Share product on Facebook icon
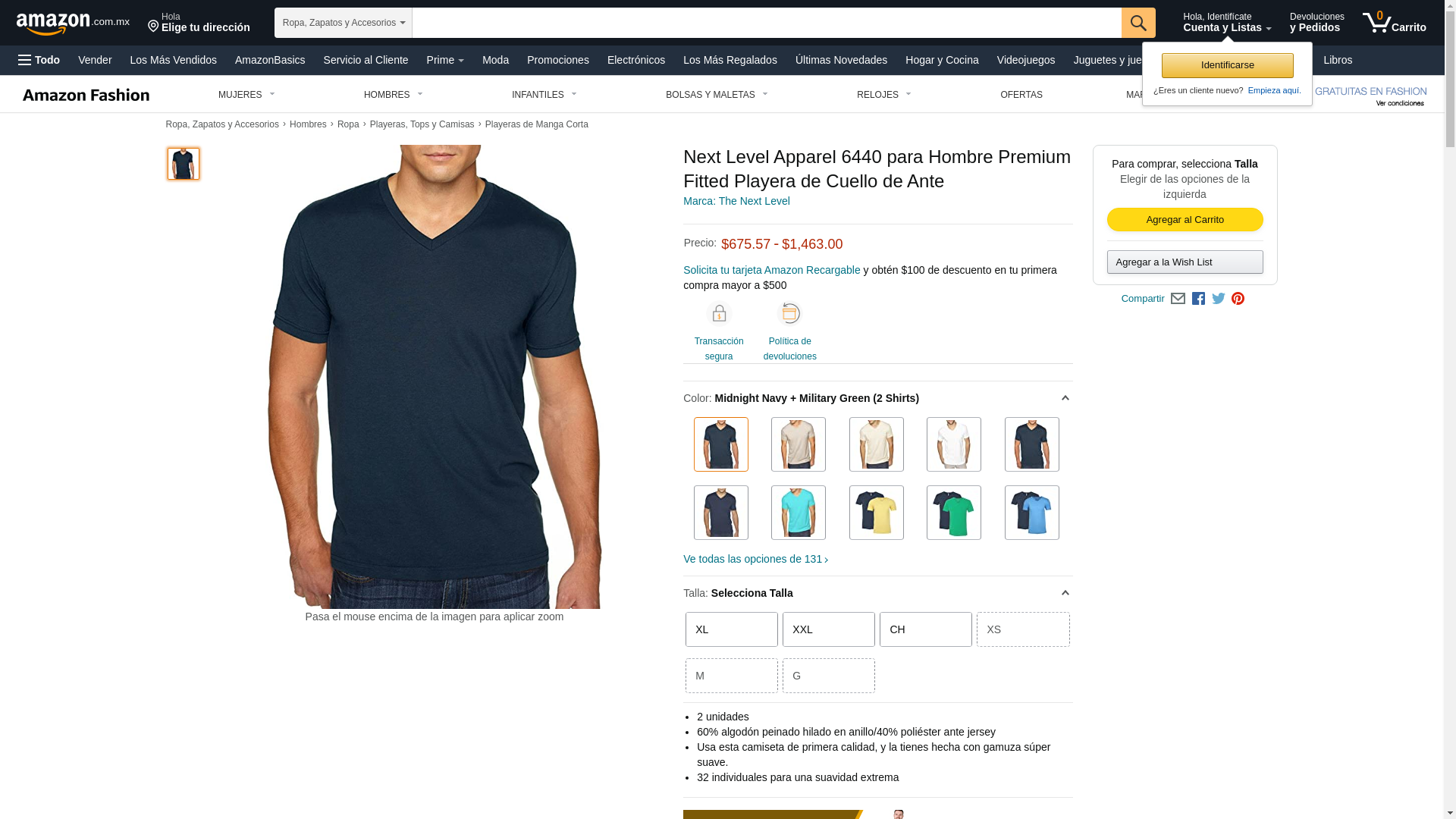The image size is (1456, 819). pos(1198,299)
